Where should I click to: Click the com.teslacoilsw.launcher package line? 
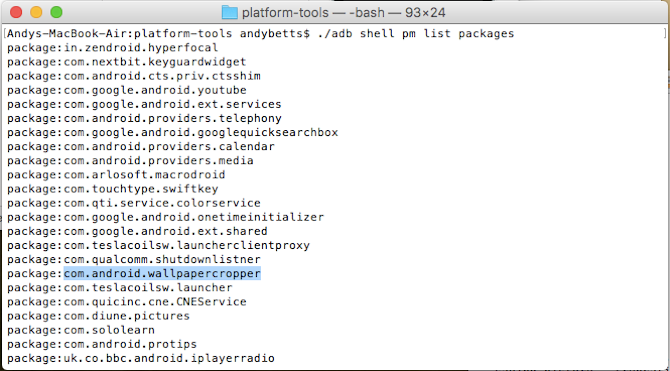coord(120,288)
